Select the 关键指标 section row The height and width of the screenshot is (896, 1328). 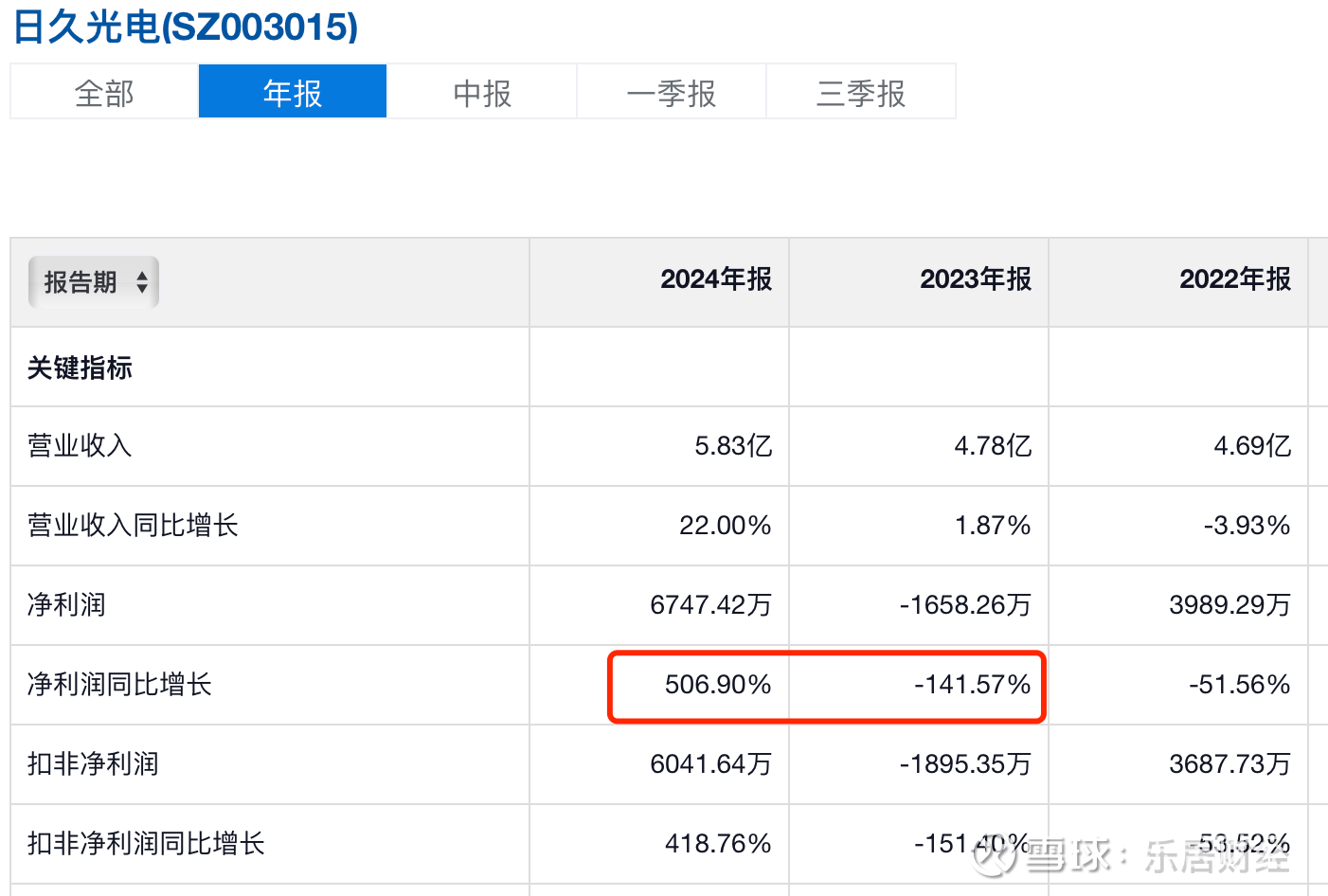(x=80, y=367)
